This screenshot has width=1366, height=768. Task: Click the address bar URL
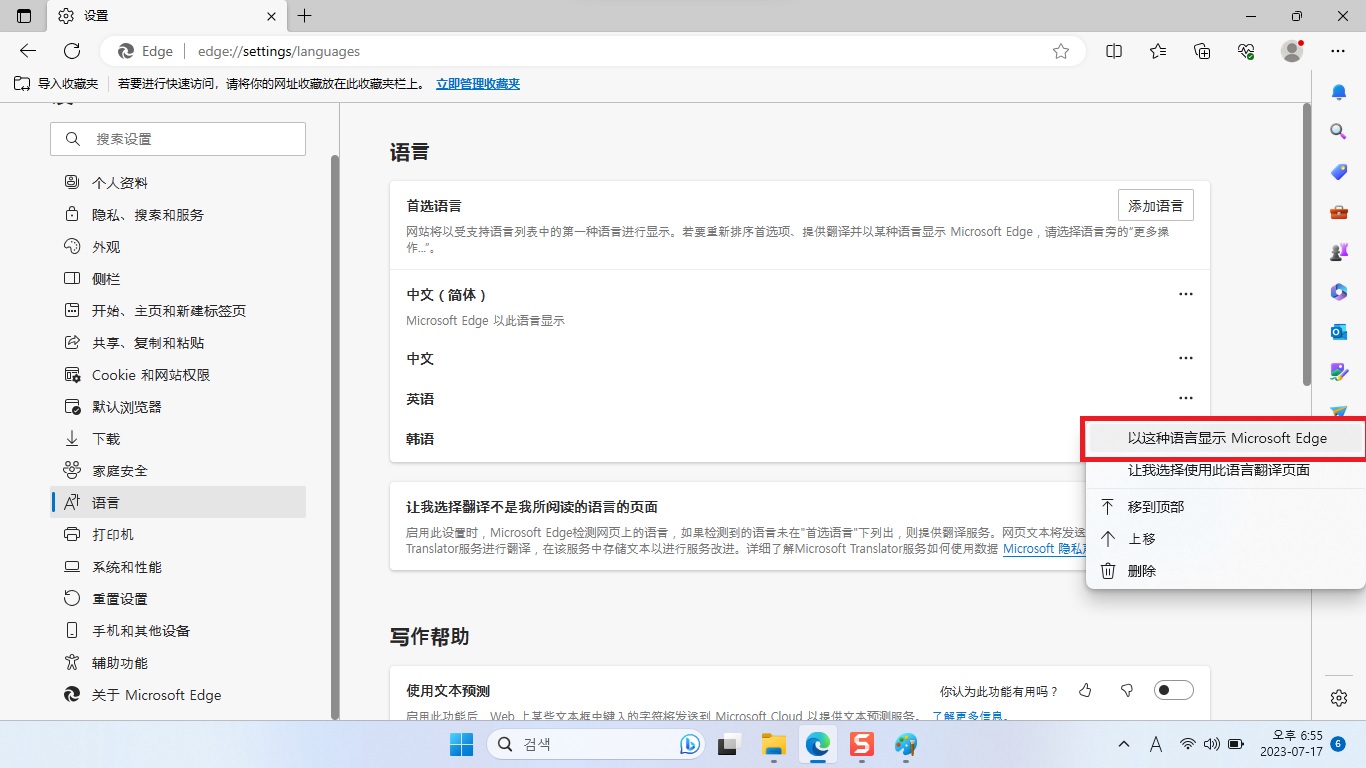(278, 51)
